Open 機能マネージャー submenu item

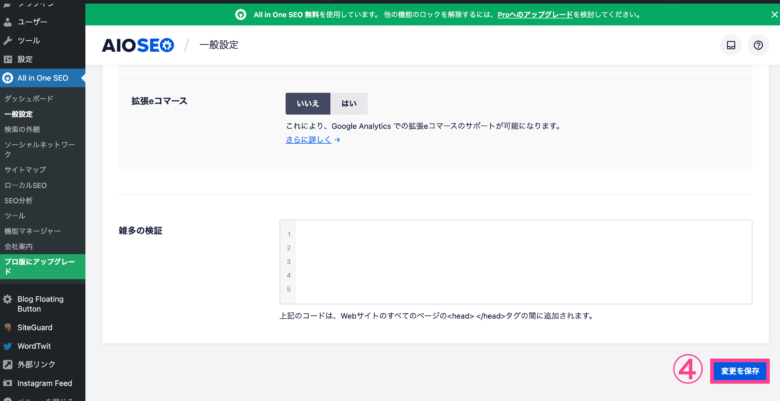coord(32,231)
